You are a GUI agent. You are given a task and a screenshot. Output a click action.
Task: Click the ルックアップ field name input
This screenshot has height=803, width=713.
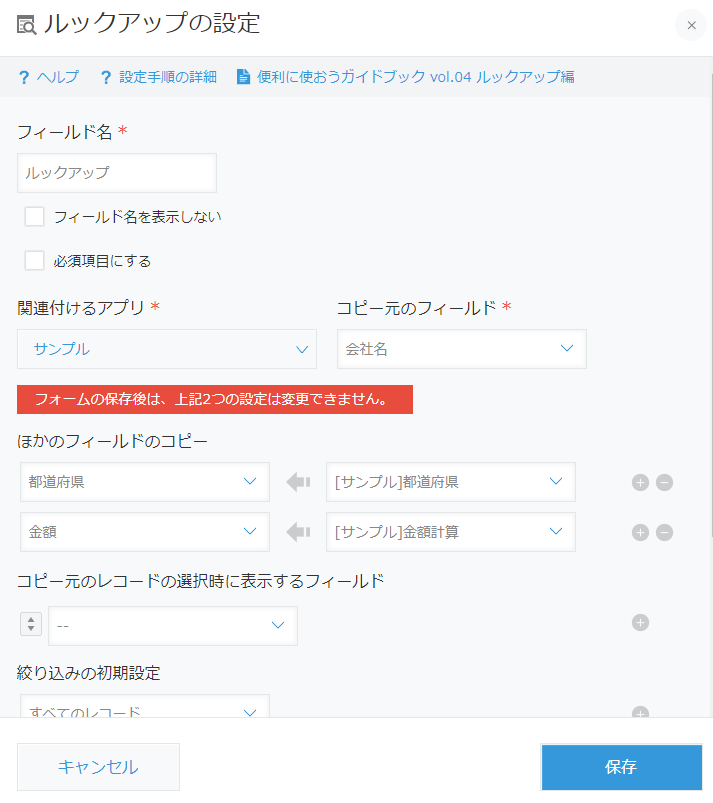click(116, 172)
